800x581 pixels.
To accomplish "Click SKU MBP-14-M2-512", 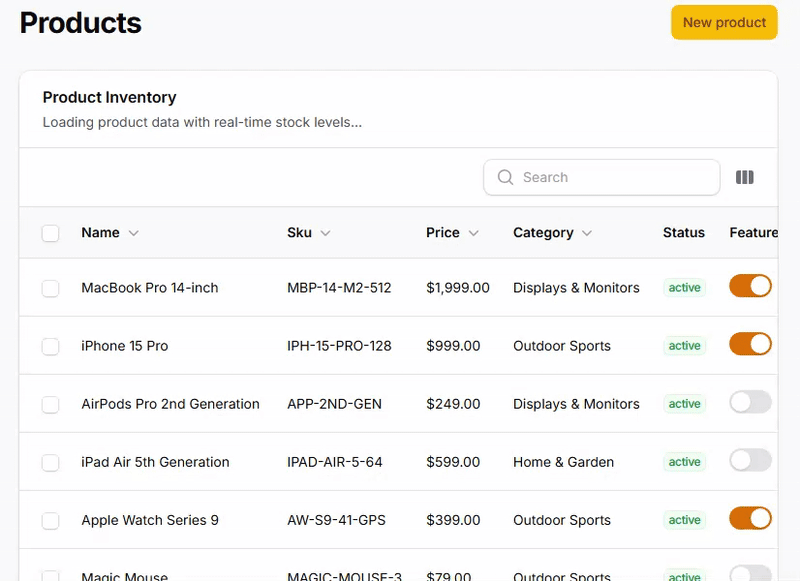I will pos(339,288).
